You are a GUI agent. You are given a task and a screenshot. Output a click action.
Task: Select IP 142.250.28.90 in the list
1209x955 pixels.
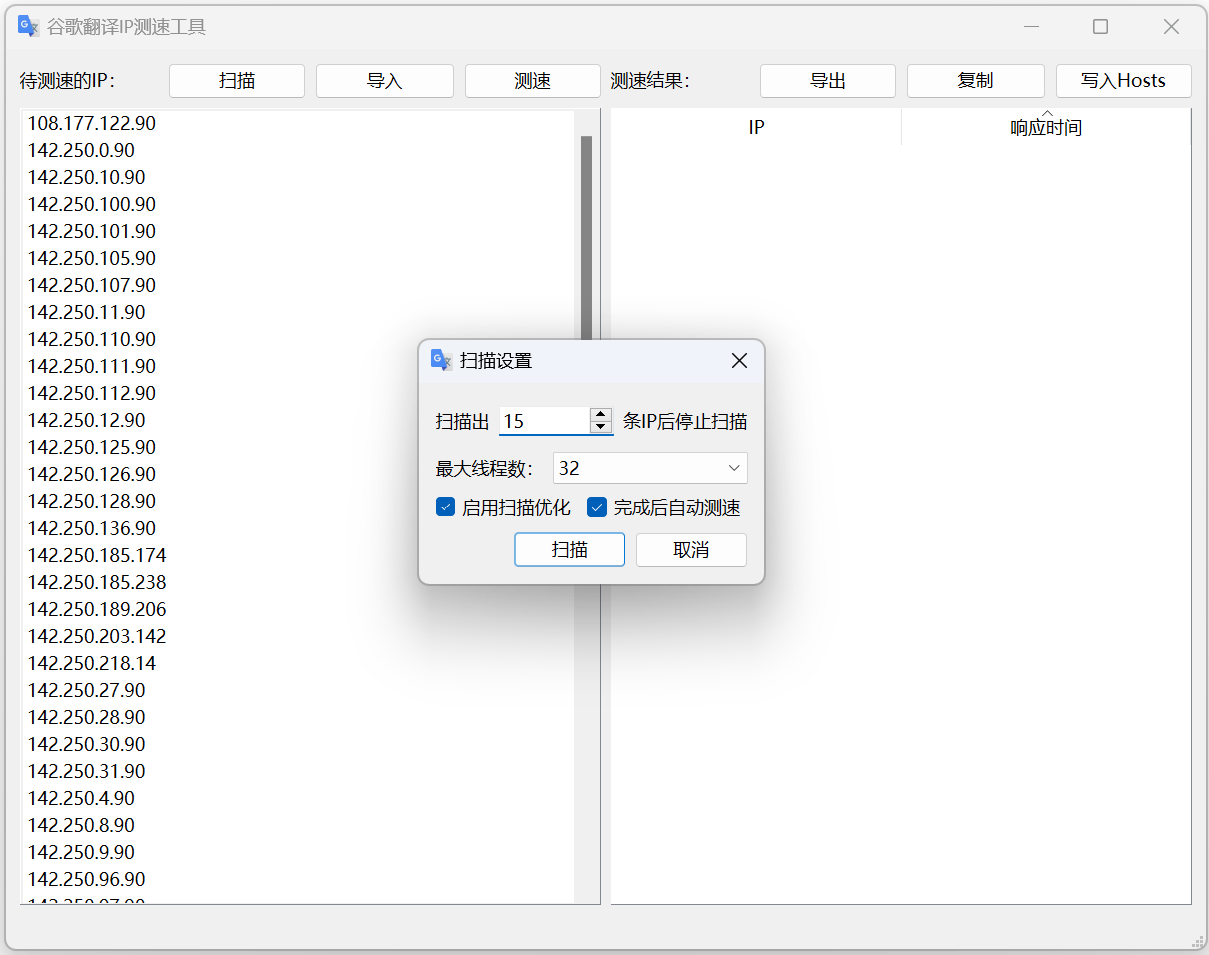(x=86, y=717)
